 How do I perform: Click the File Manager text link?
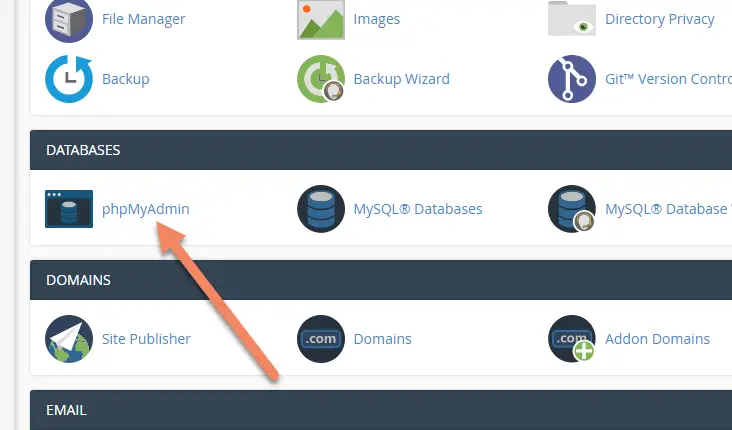143,19
